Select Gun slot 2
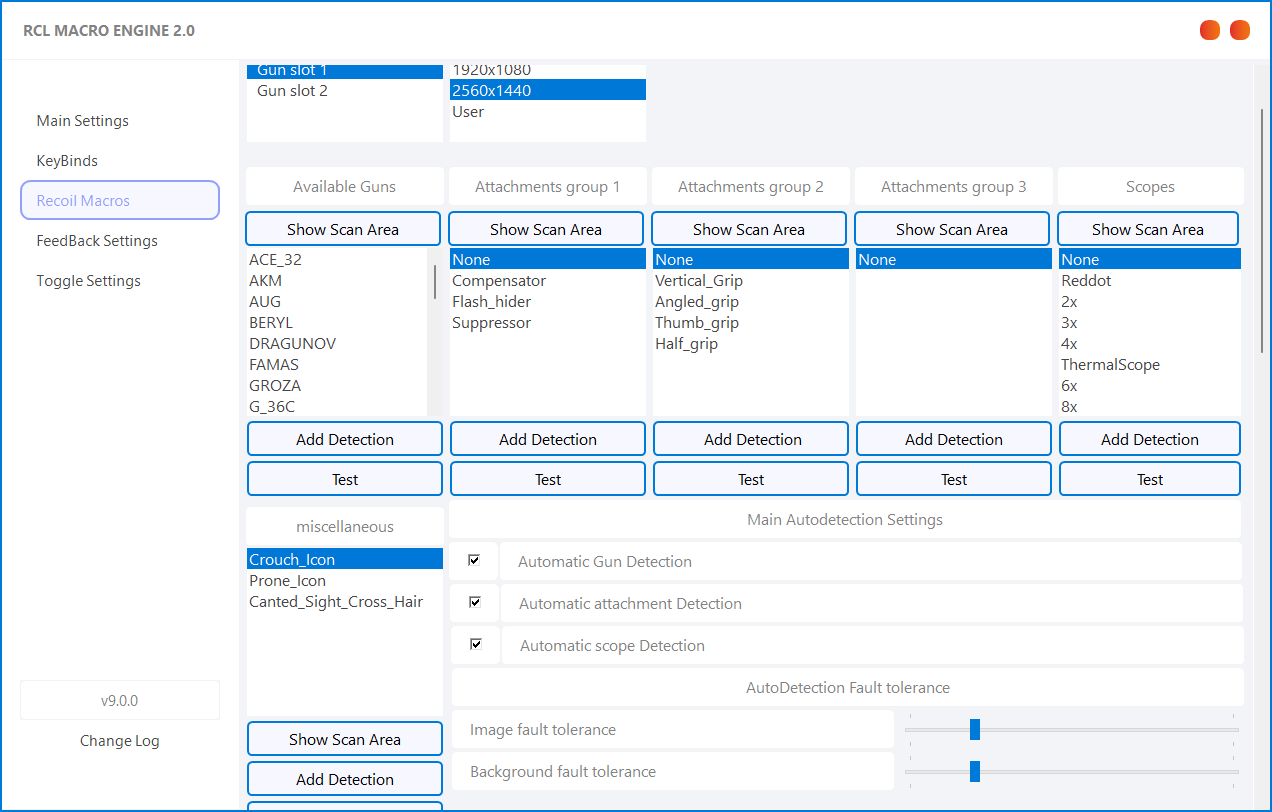The height and width of the screenshot is (812, 1272). [x=292, y=91]
